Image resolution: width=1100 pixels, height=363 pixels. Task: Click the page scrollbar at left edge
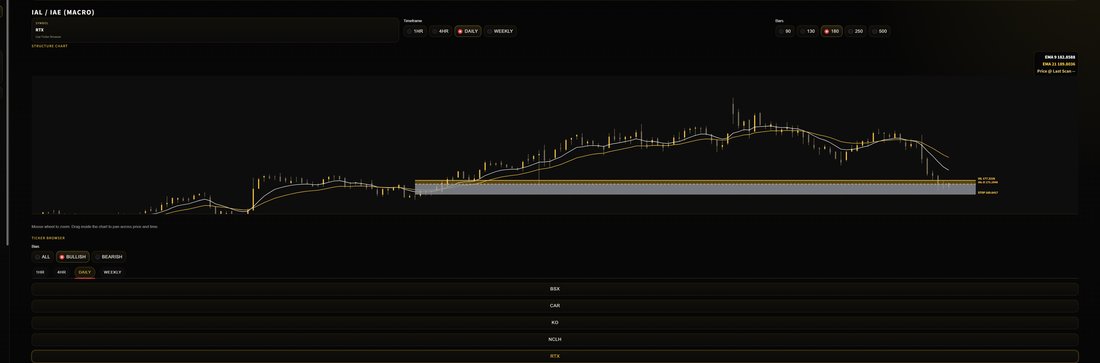tap(8, 123)
